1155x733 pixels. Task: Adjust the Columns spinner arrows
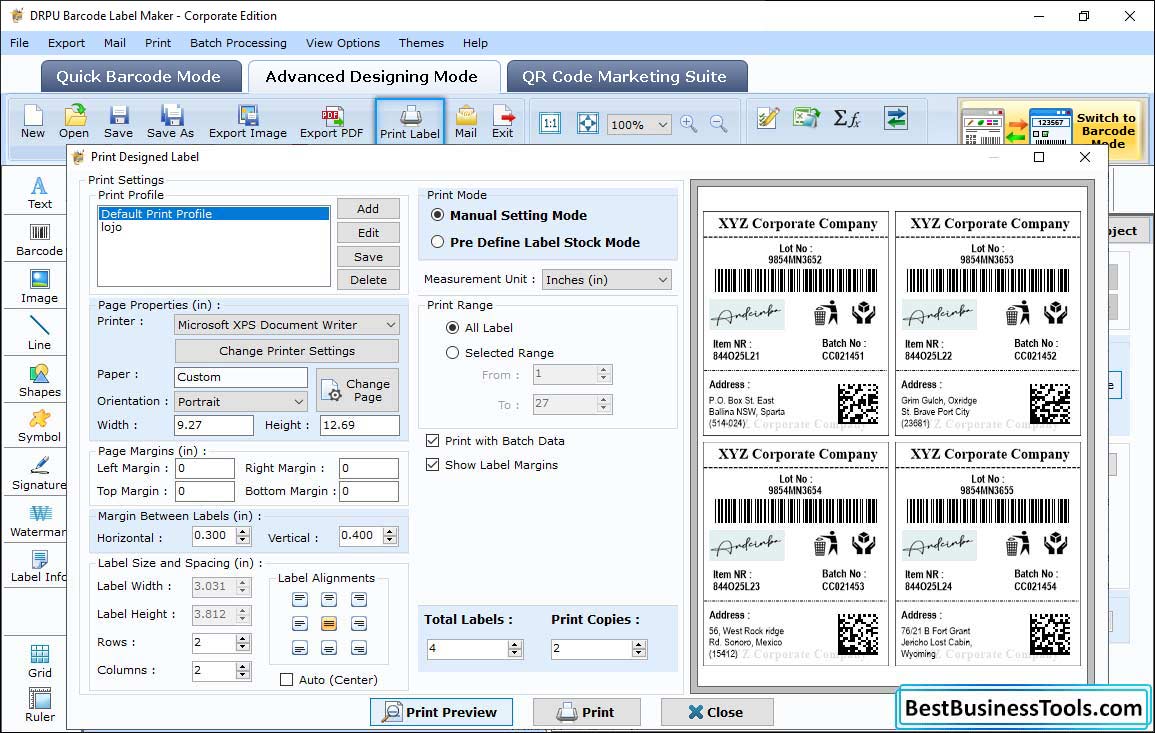click(x=243, y=671)
